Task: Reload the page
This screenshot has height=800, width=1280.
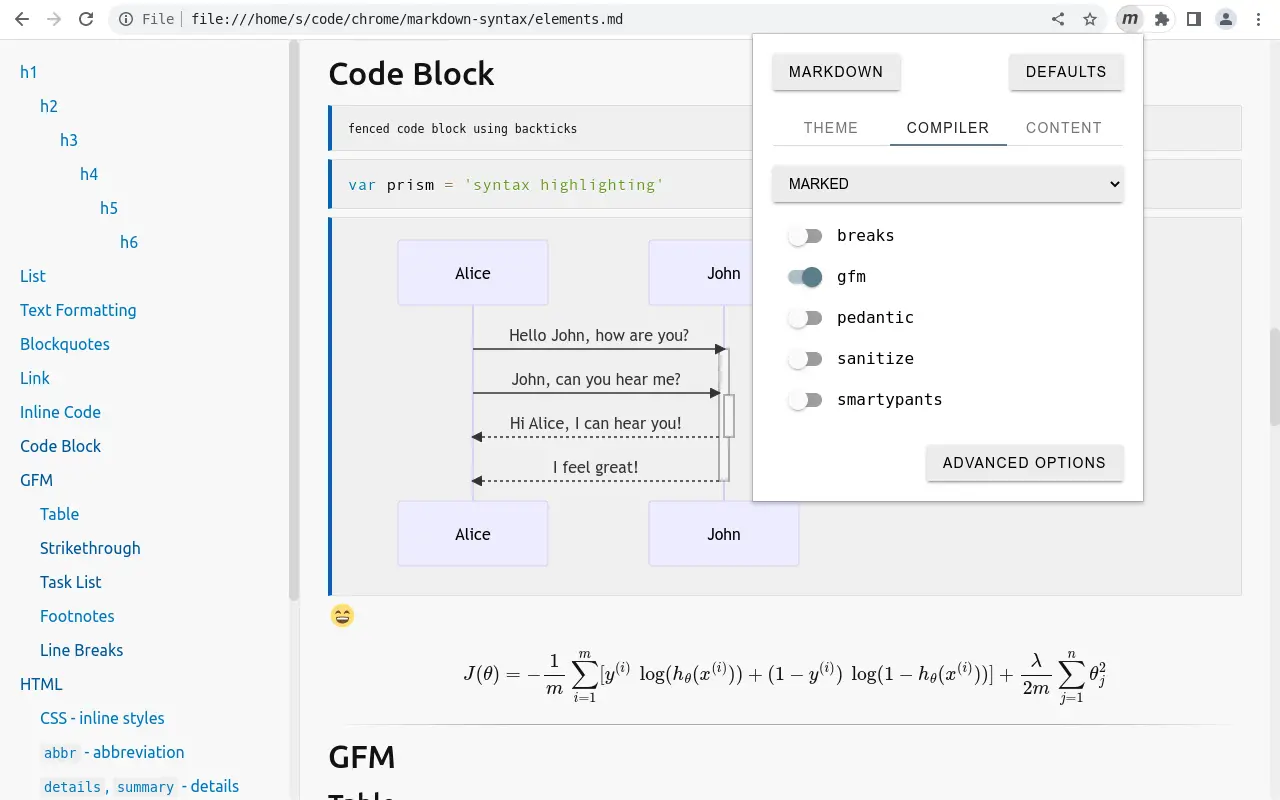Action: point(88,18)
